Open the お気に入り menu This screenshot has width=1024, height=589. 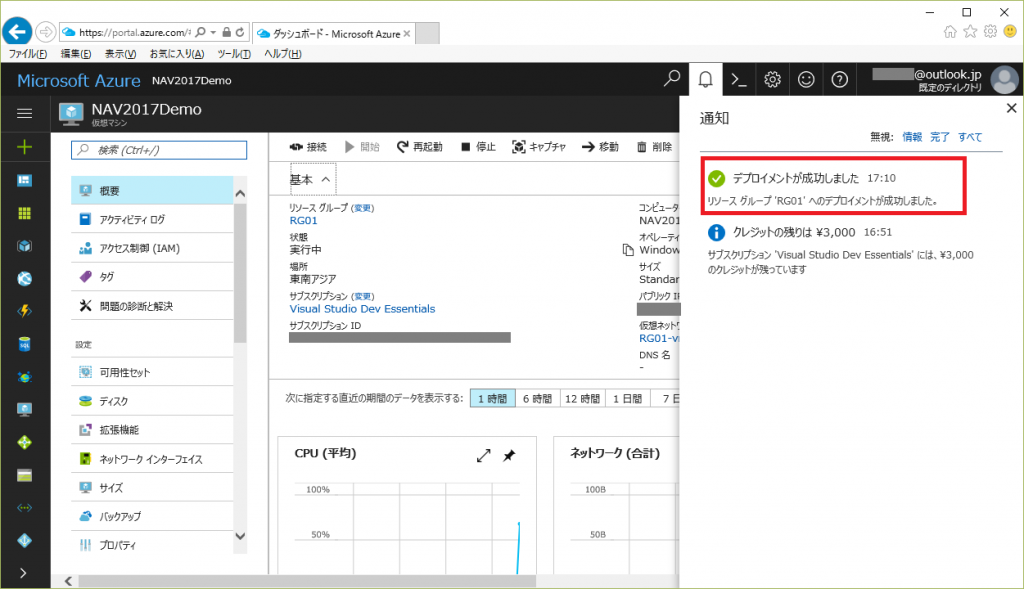pyautogui.click(x=176, y=54)
